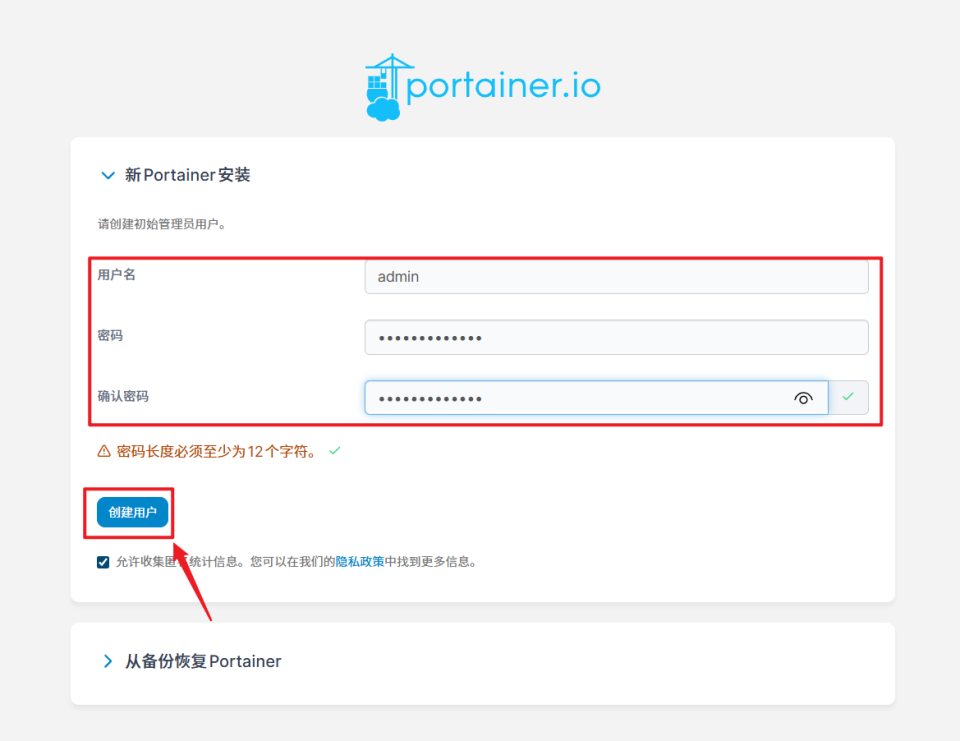Click the 密码 field label
960x741 pixels.
(110, 336)
